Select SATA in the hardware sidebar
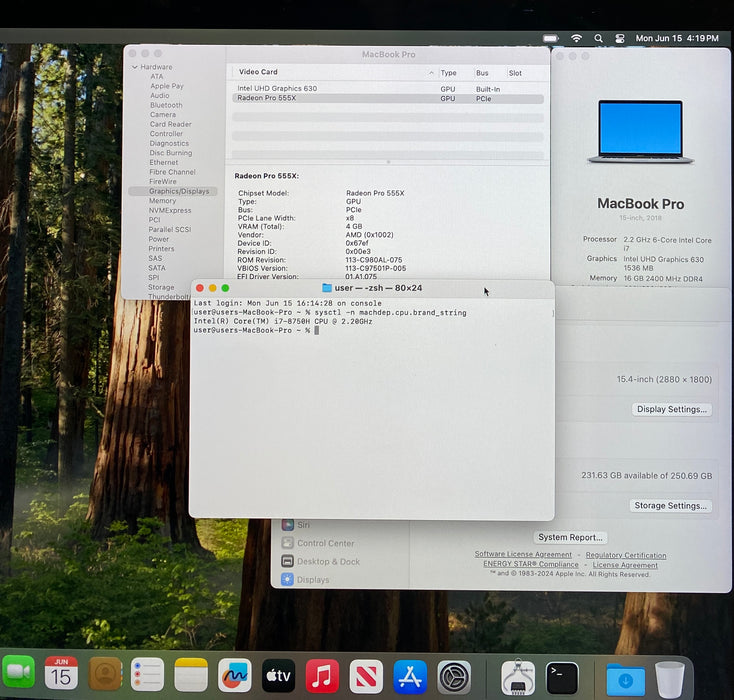The width and height of the screenshot is (734, 700). click(x=156, y=268)
